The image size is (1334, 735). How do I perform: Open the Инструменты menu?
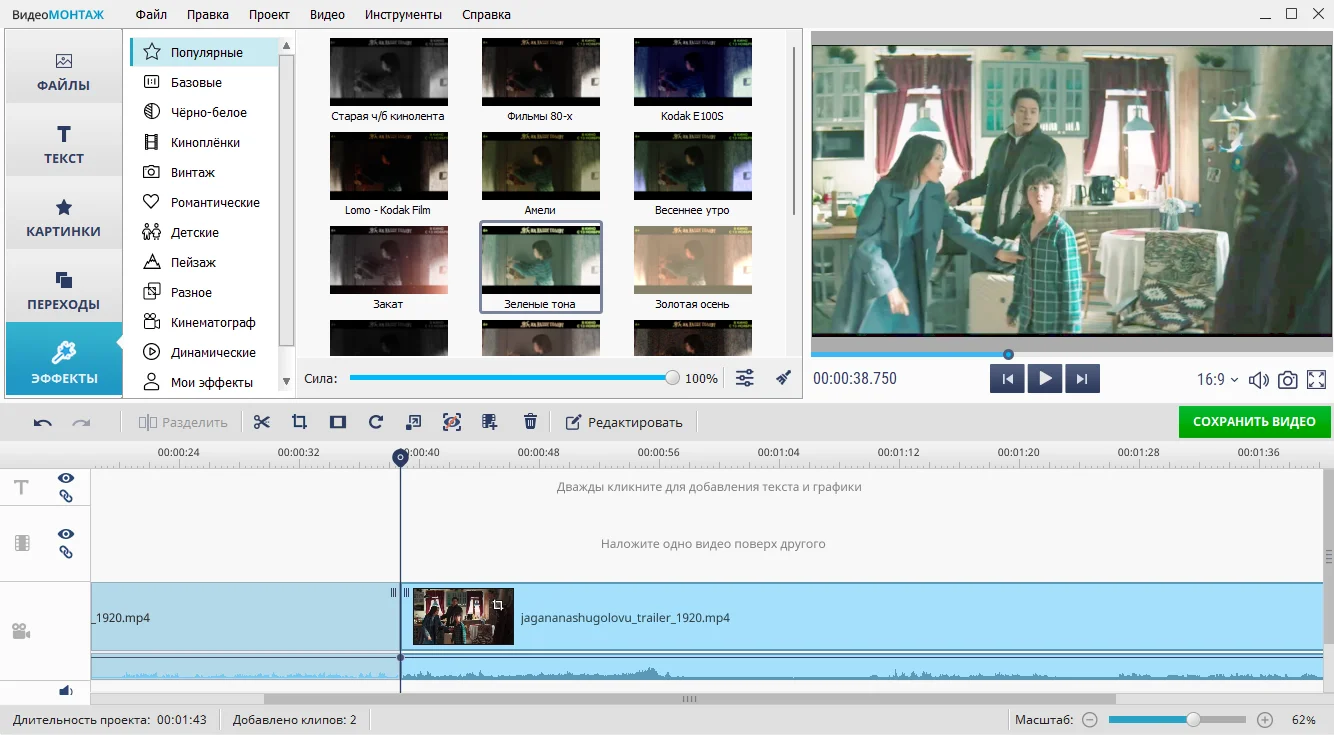click(x=403, y=15)
